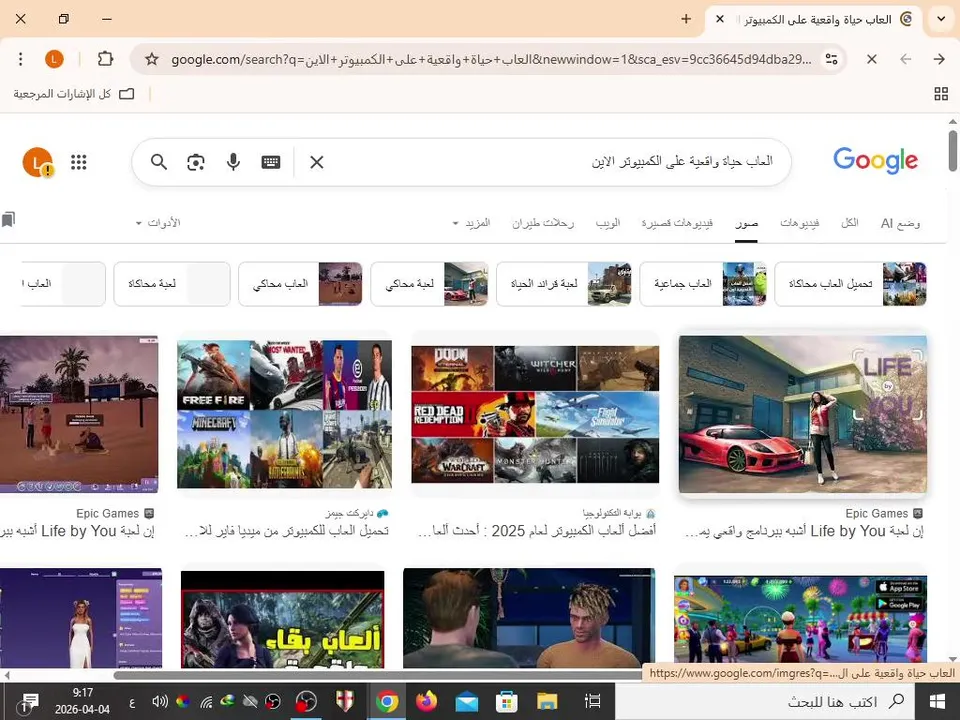Click the Google logo
Screen dimensions: 960x720
click(x=876, y=160)
